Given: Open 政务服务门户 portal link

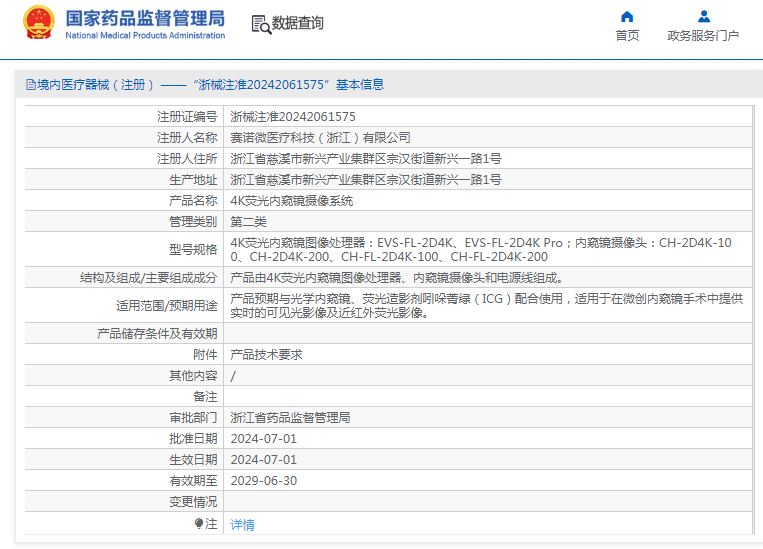Looking at the screenshot, I should tap(703, 36).
